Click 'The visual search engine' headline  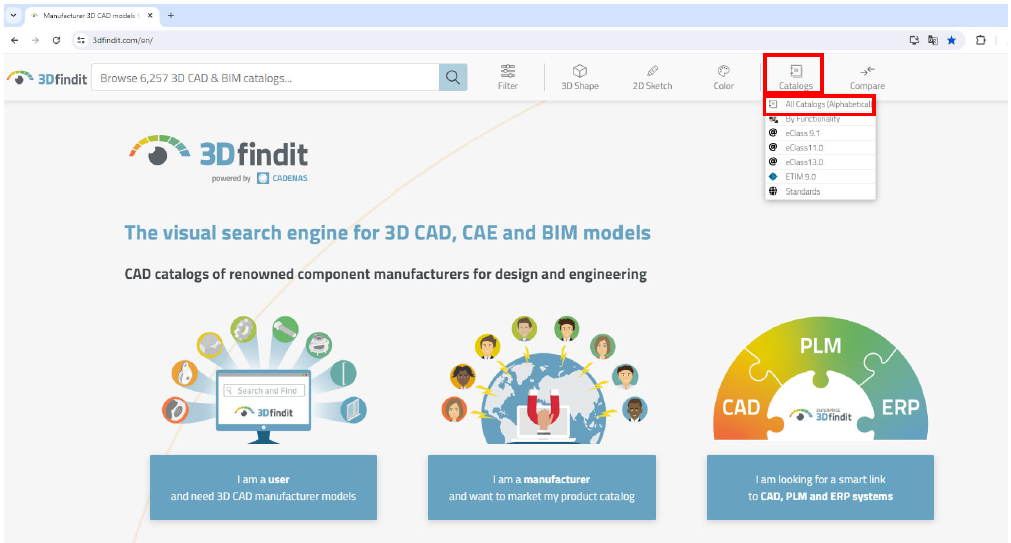388,232
